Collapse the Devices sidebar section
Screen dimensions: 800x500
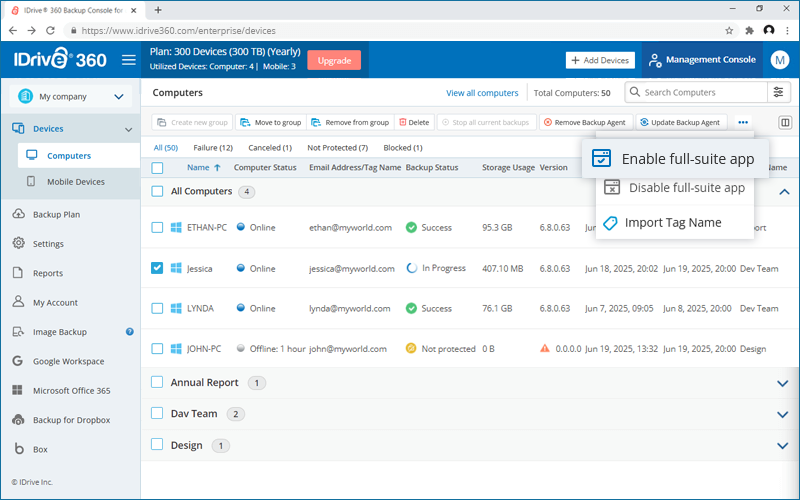(x=128, y=129)
